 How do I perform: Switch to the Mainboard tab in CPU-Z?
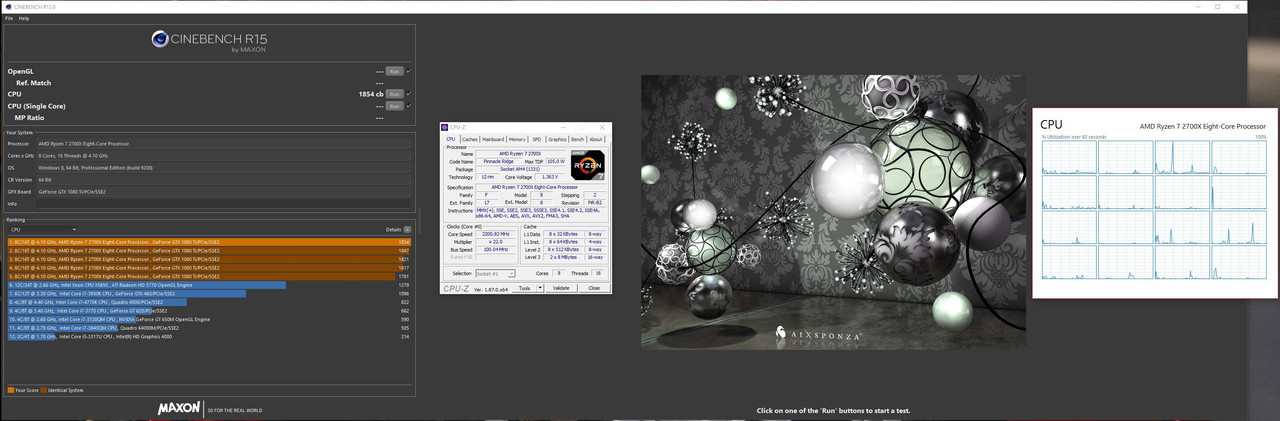493,139
